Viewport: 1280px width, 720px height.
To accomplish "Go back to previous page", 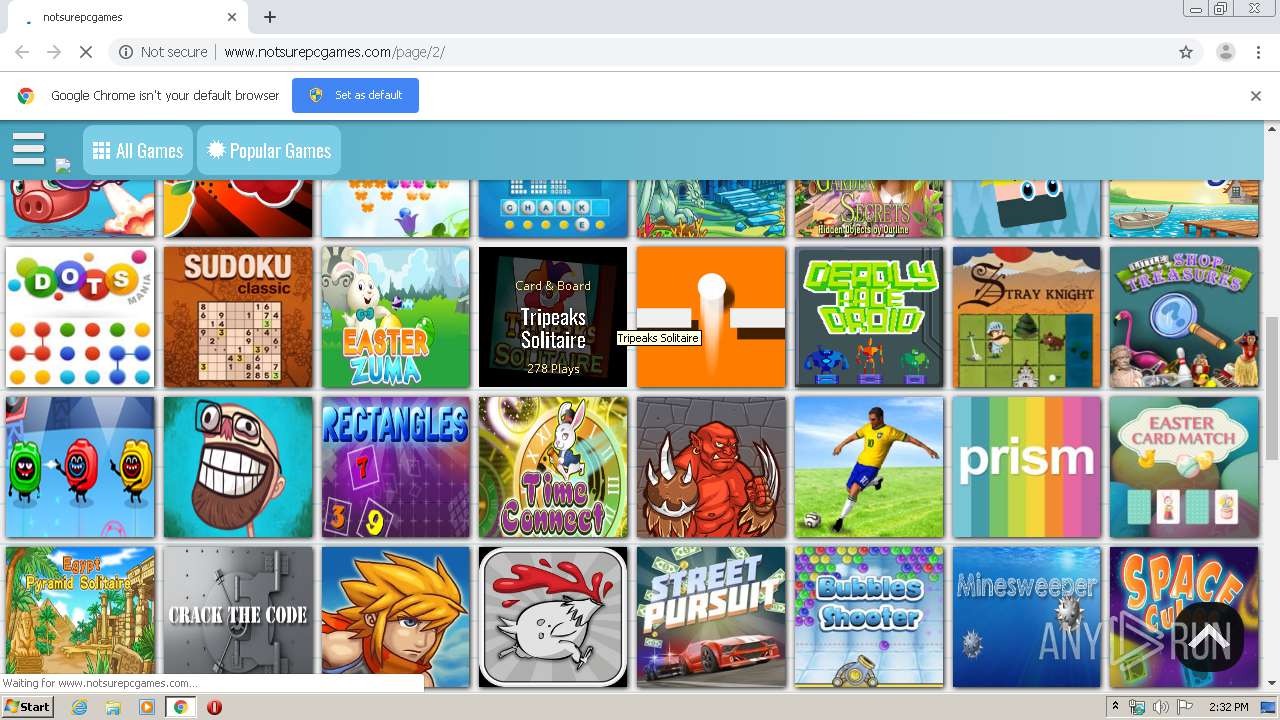I will (x=22, y=52).
